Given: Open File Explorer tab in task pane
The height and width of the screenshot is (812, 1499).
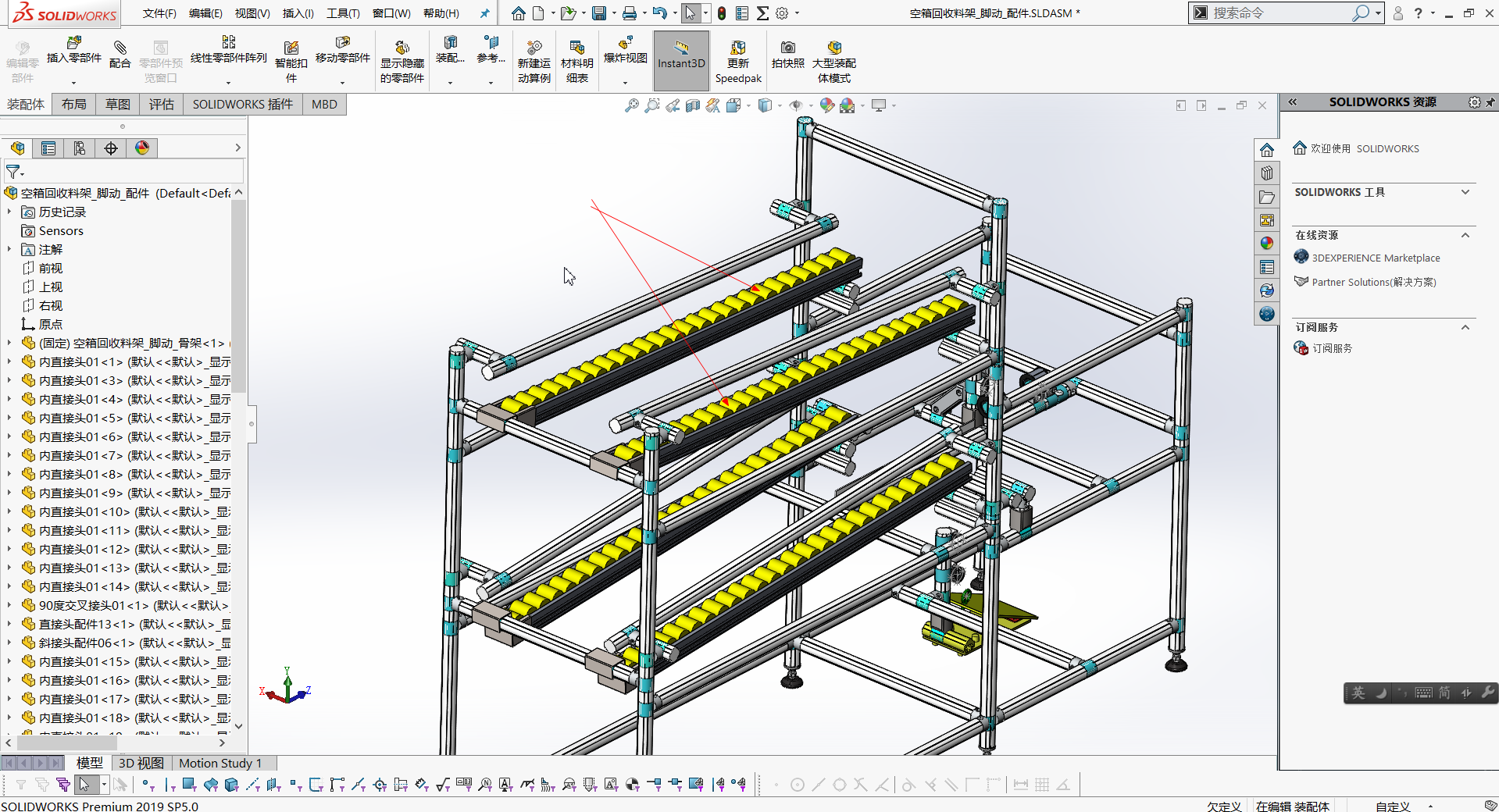Looking at the screenshot, I should (1267, 197).
